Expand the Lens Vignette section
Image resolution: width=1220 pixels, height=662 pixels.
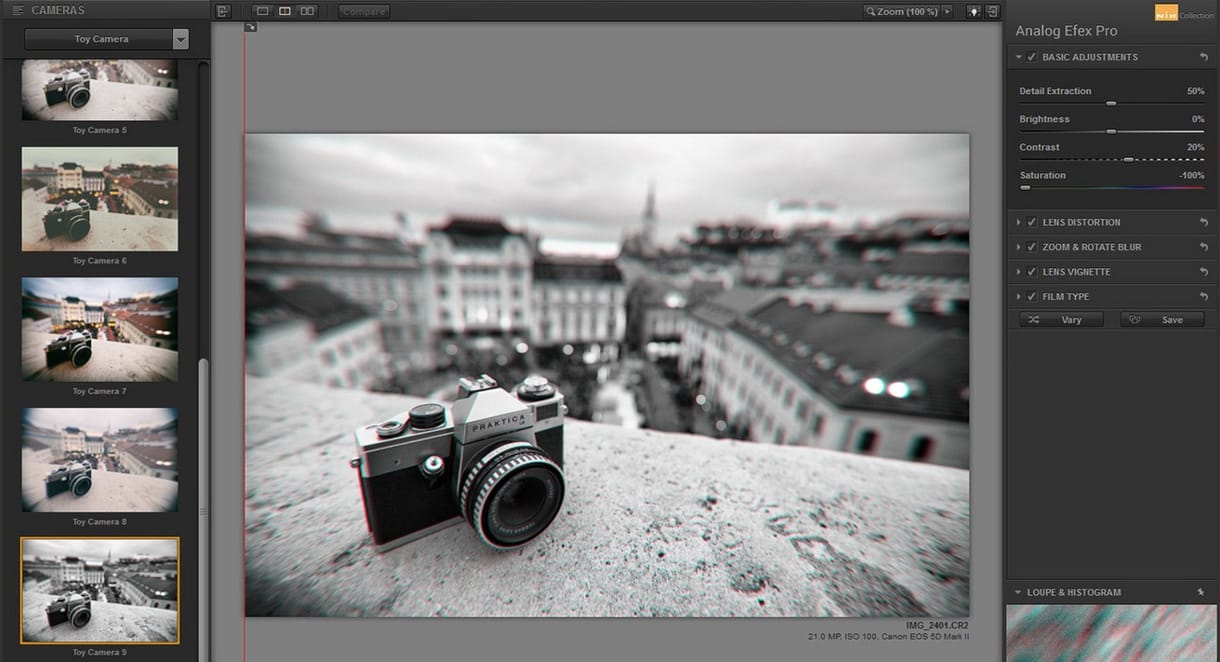1019,272
